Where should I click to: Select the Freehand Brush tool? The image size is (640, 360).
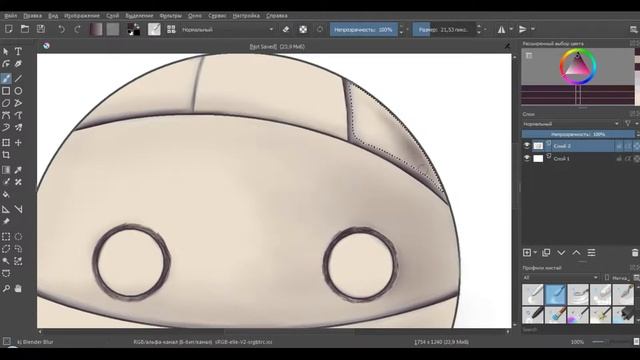(x=6, y=78)
